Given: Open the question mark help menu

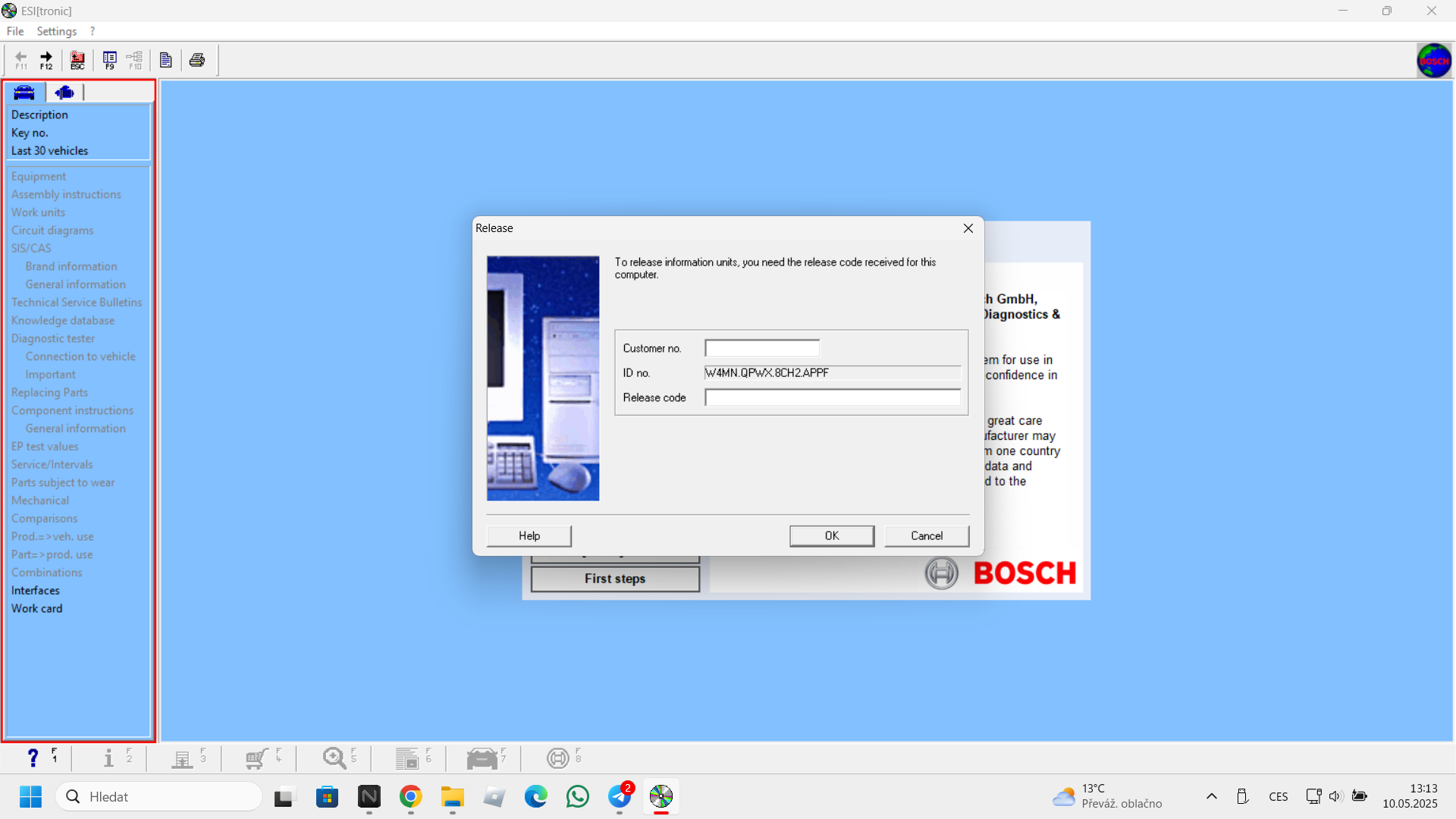Looking at the screenshot, I should [x=93, y=31].
